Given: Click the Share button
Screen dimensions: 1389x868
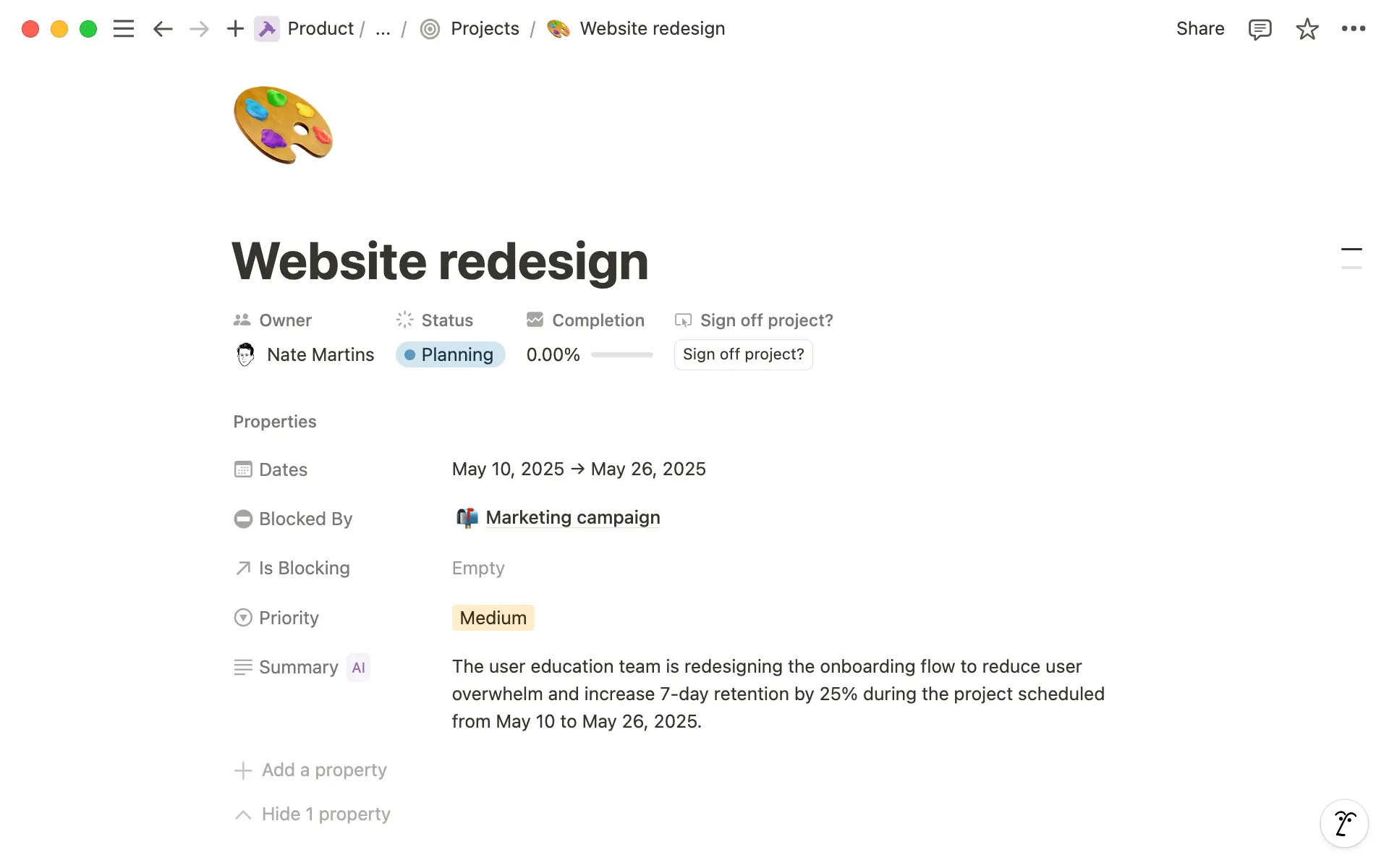Looking at the screenshot, I should click(1199, 29).
